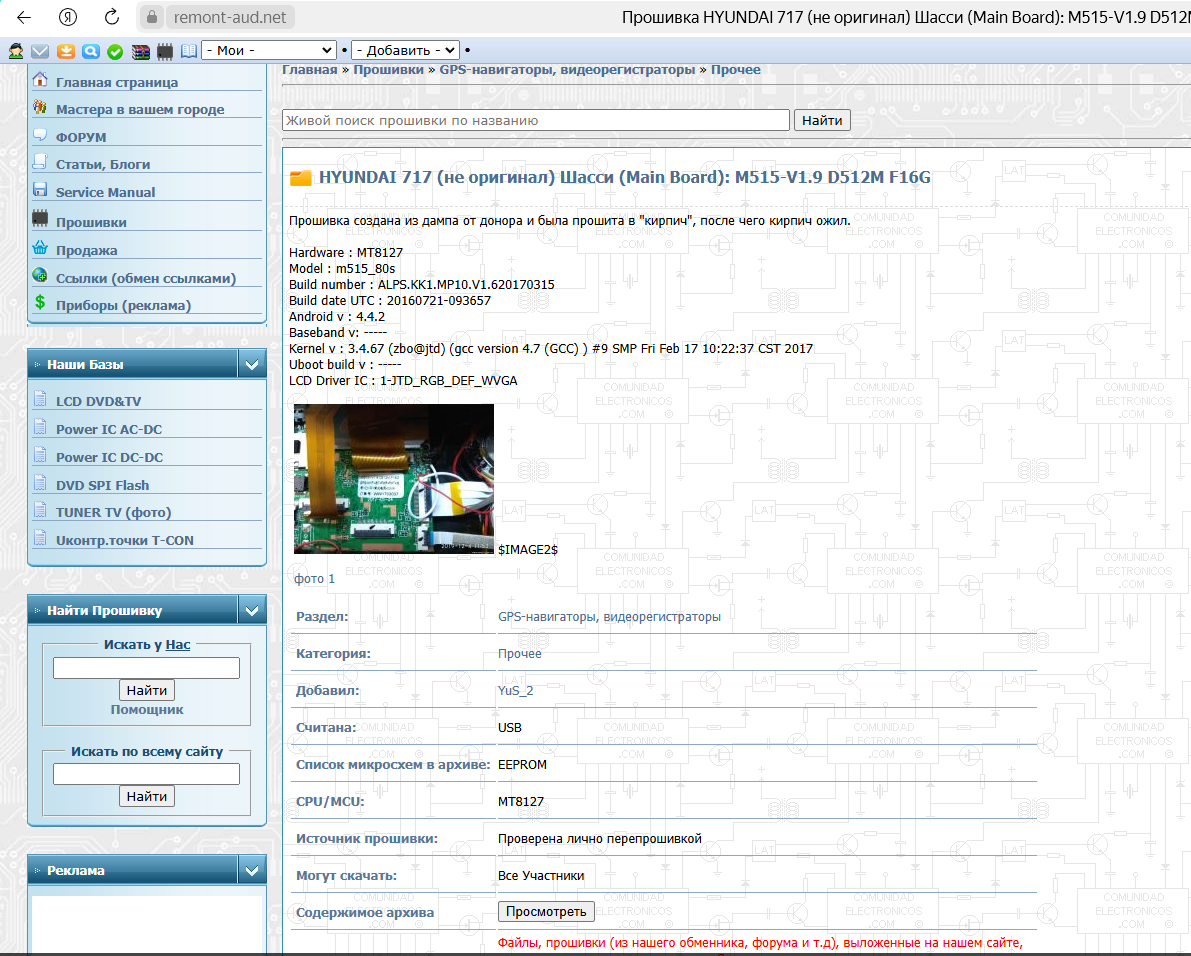Click the chip icon beside Прошивки
This screenshot has height=956, width=1191.
[x=40, y=219]
